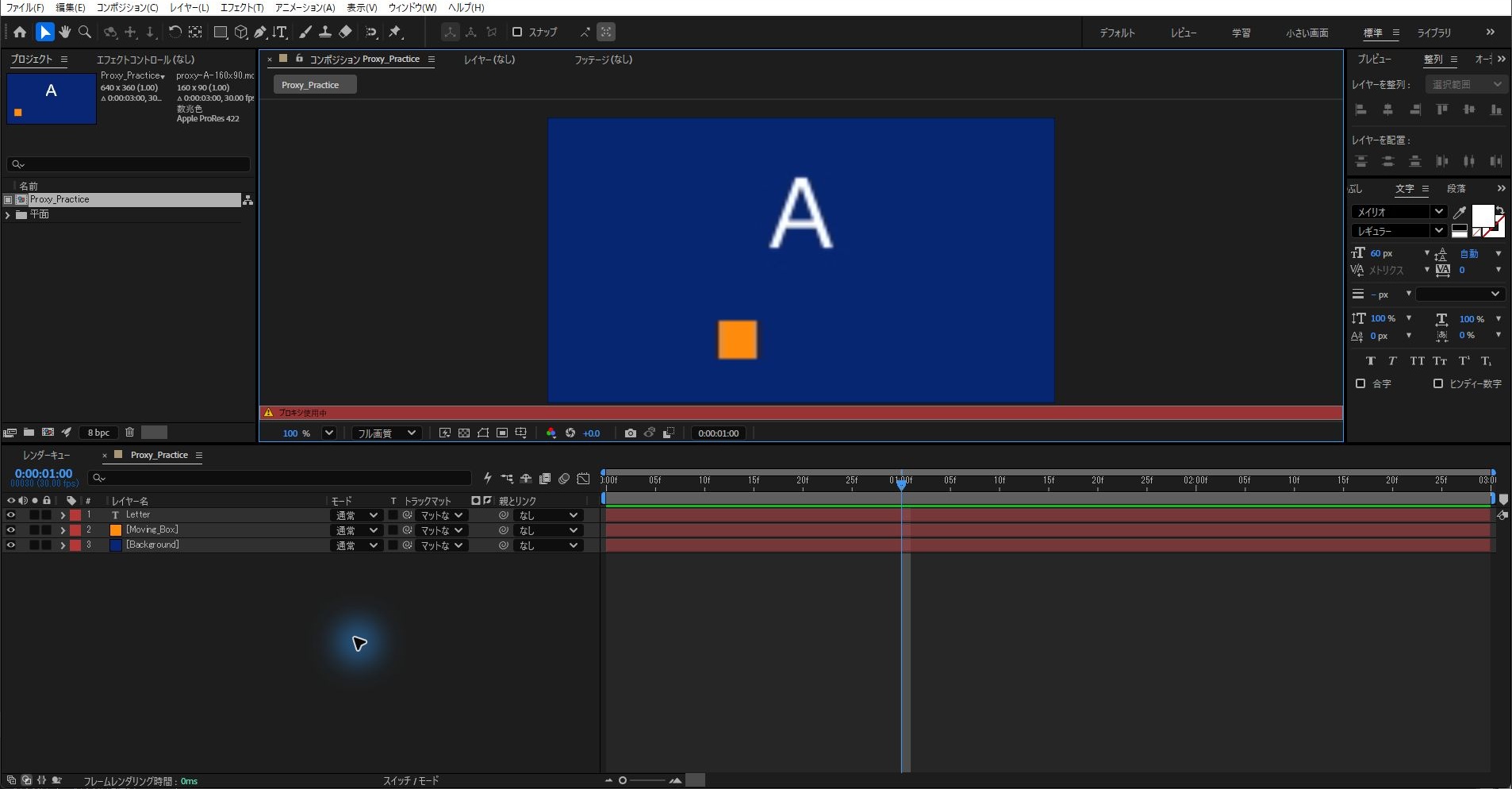Open blend mode dropdown for Moving_Box layer
This screenshot has height=789, width=1512.
355,530
